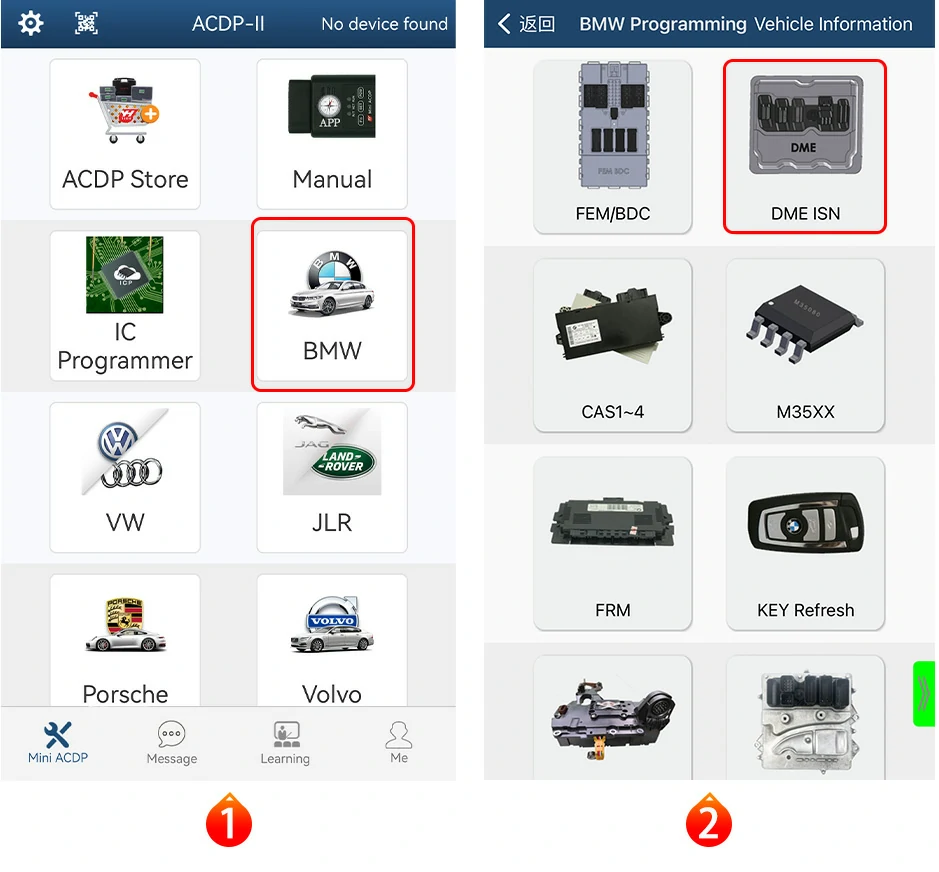The width and height of the screenshot is (939, 872).
Task: Expand the green side arrow panel
Action: coord(924,694)
